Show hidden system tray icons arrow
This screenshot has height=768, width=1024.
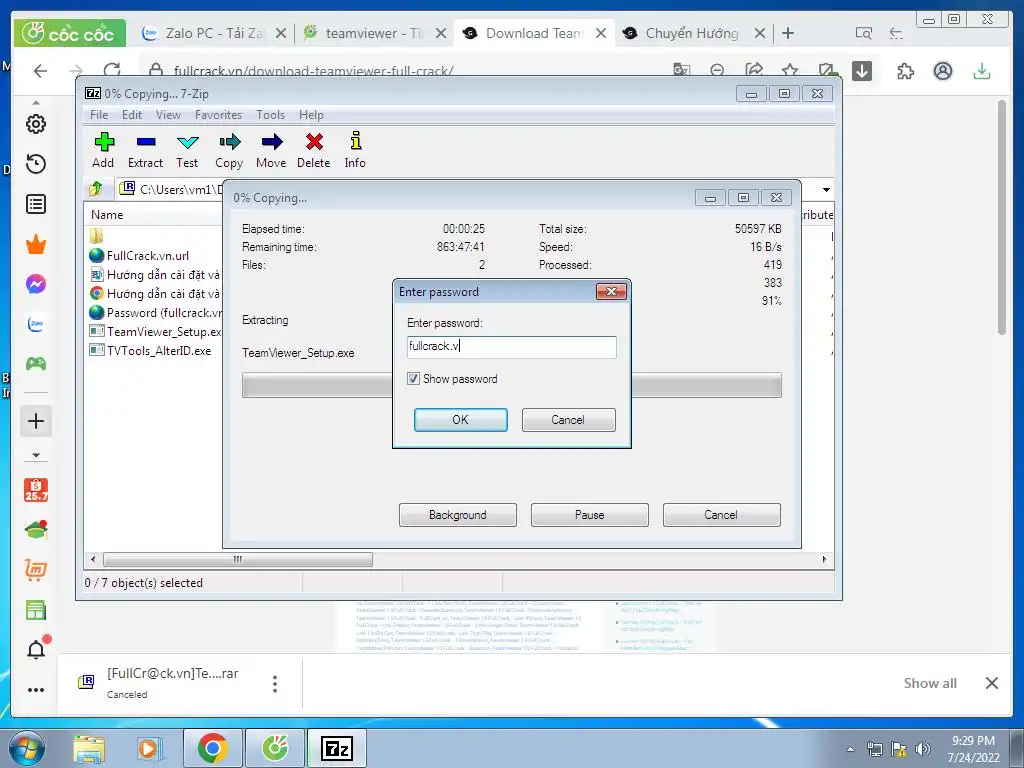[850, 749]
